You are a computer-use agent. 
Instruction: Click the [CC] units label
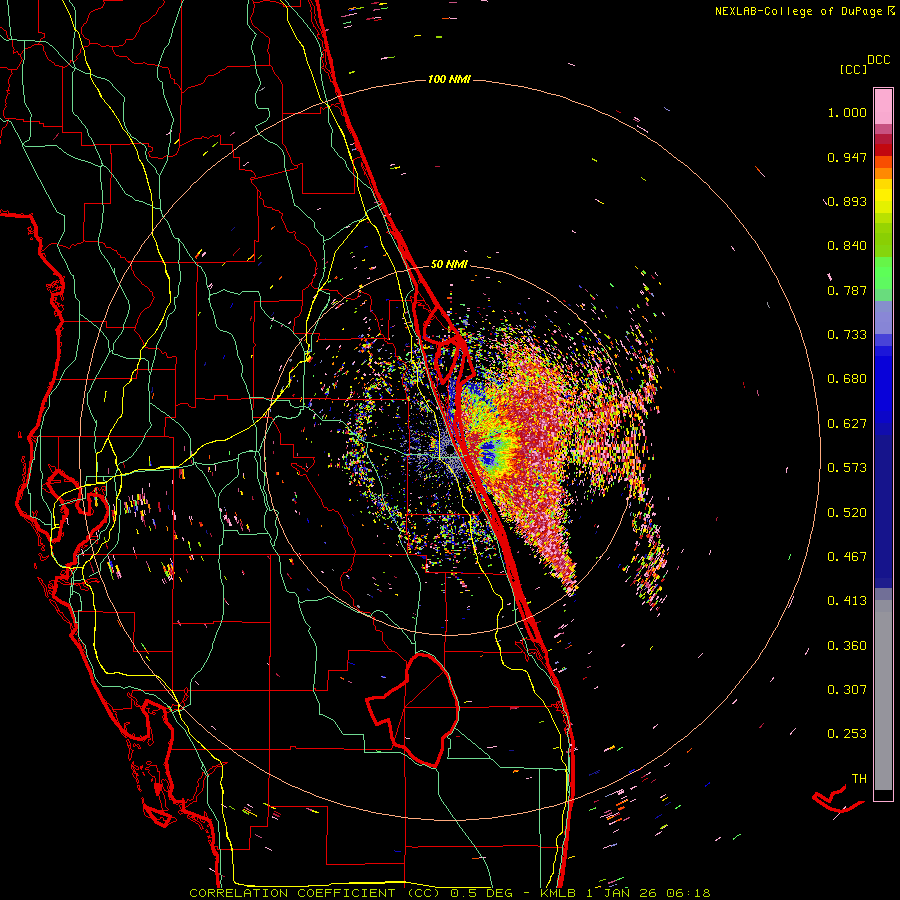pos(853,69)
